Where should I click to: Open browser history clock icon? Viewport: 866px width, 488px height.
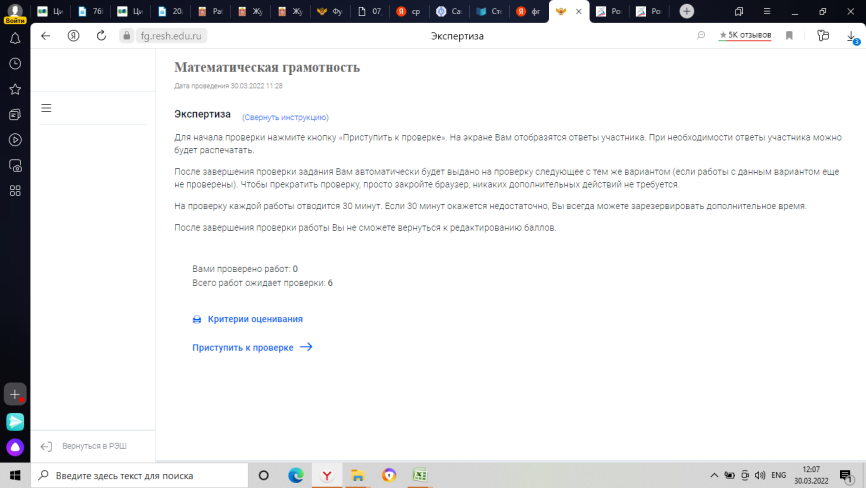tap(15, 63)
